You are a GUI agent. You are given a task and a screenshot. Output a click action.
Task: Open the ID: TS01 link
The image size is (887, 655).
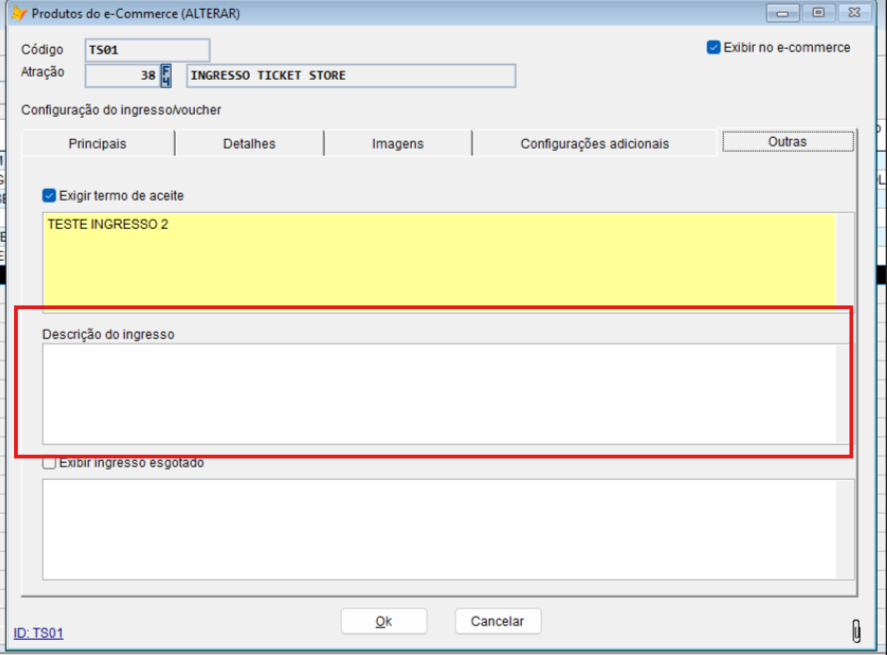[38, 633]
